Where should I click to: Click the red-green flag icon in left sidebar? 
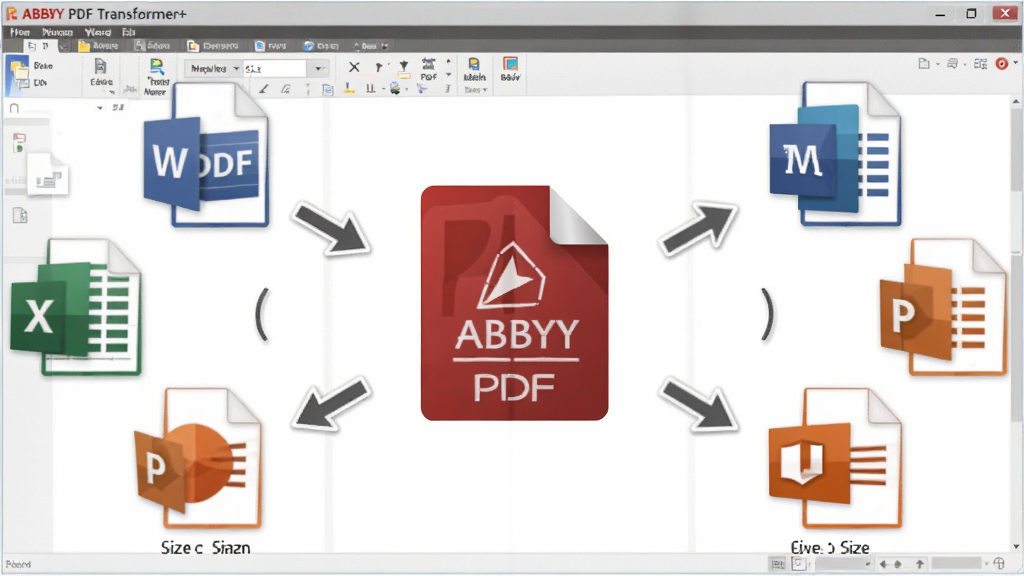pyautogui.click(x=19, y=142)
